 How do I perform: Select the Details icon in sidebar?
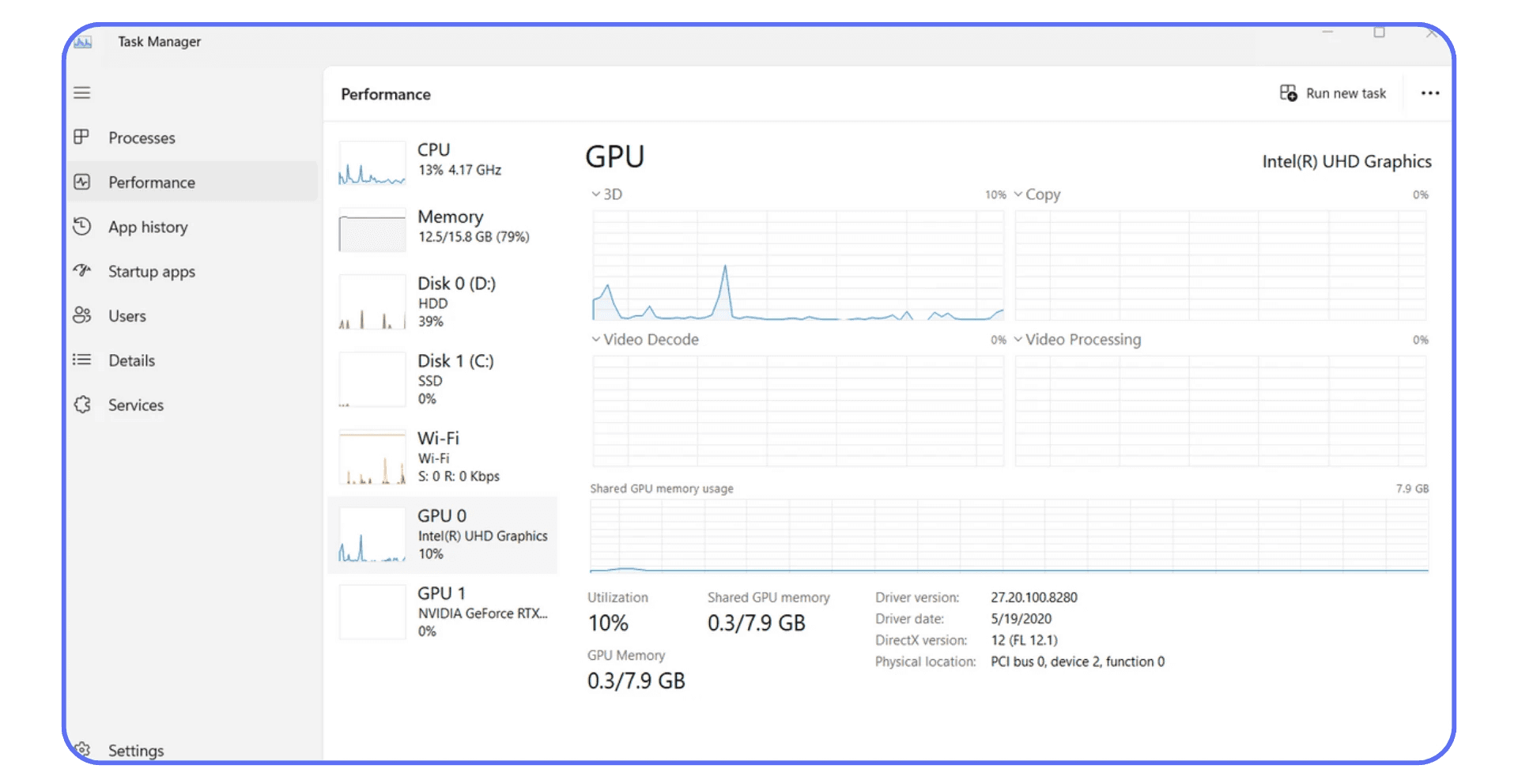coord(82,360)
